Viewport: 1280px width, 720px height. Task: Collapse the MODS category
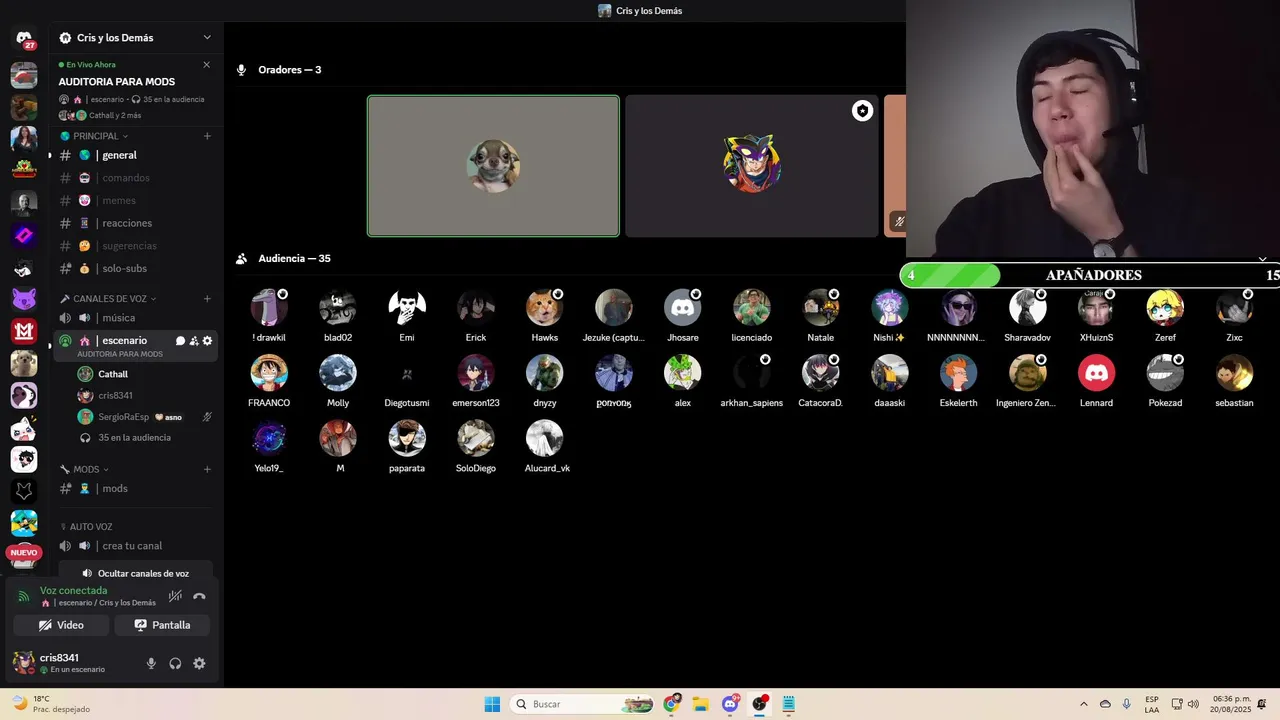pyautogui.click(x=86, y=469)
